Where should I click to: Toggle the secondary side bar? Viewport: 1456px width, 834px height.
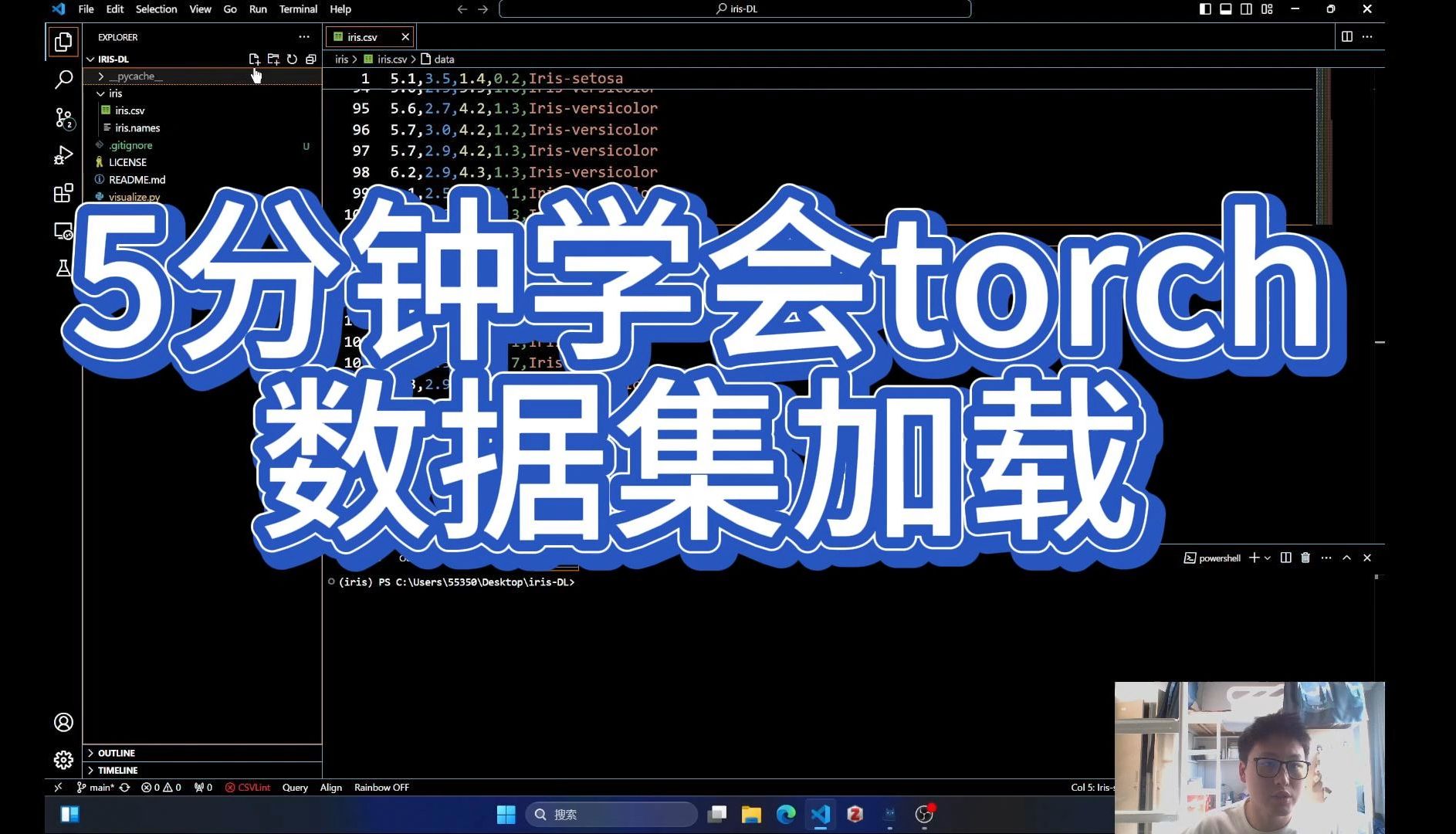click(1246, 9)
